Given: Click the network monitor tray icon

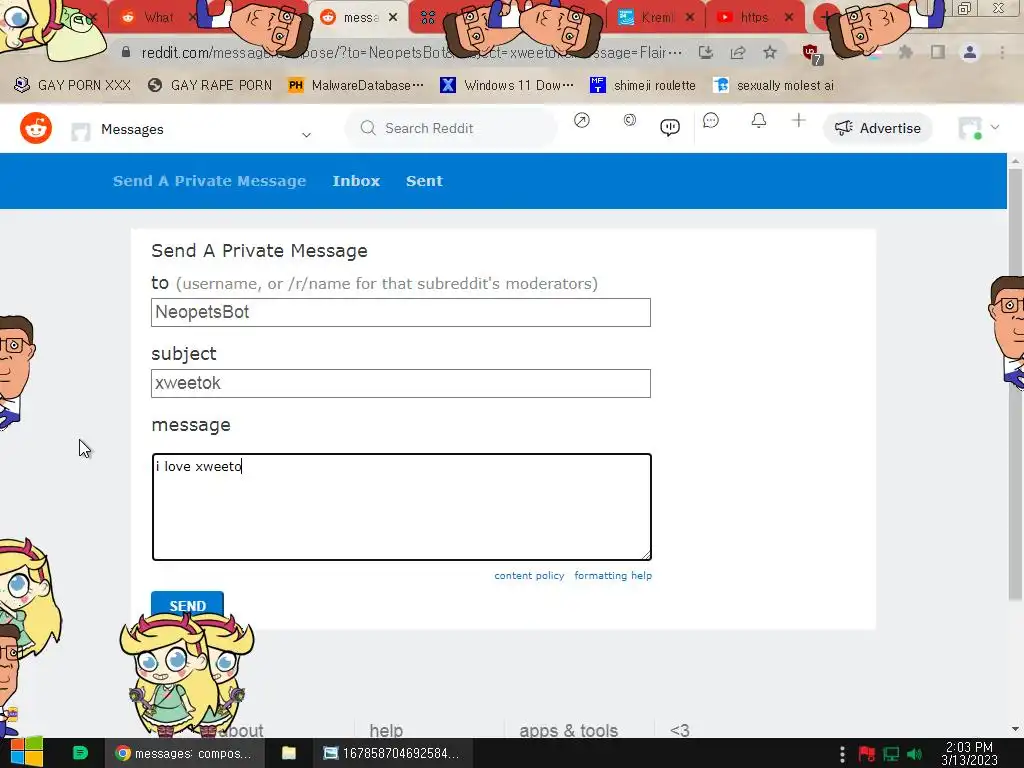Looking at the screenshot, I should pos(891,754).
